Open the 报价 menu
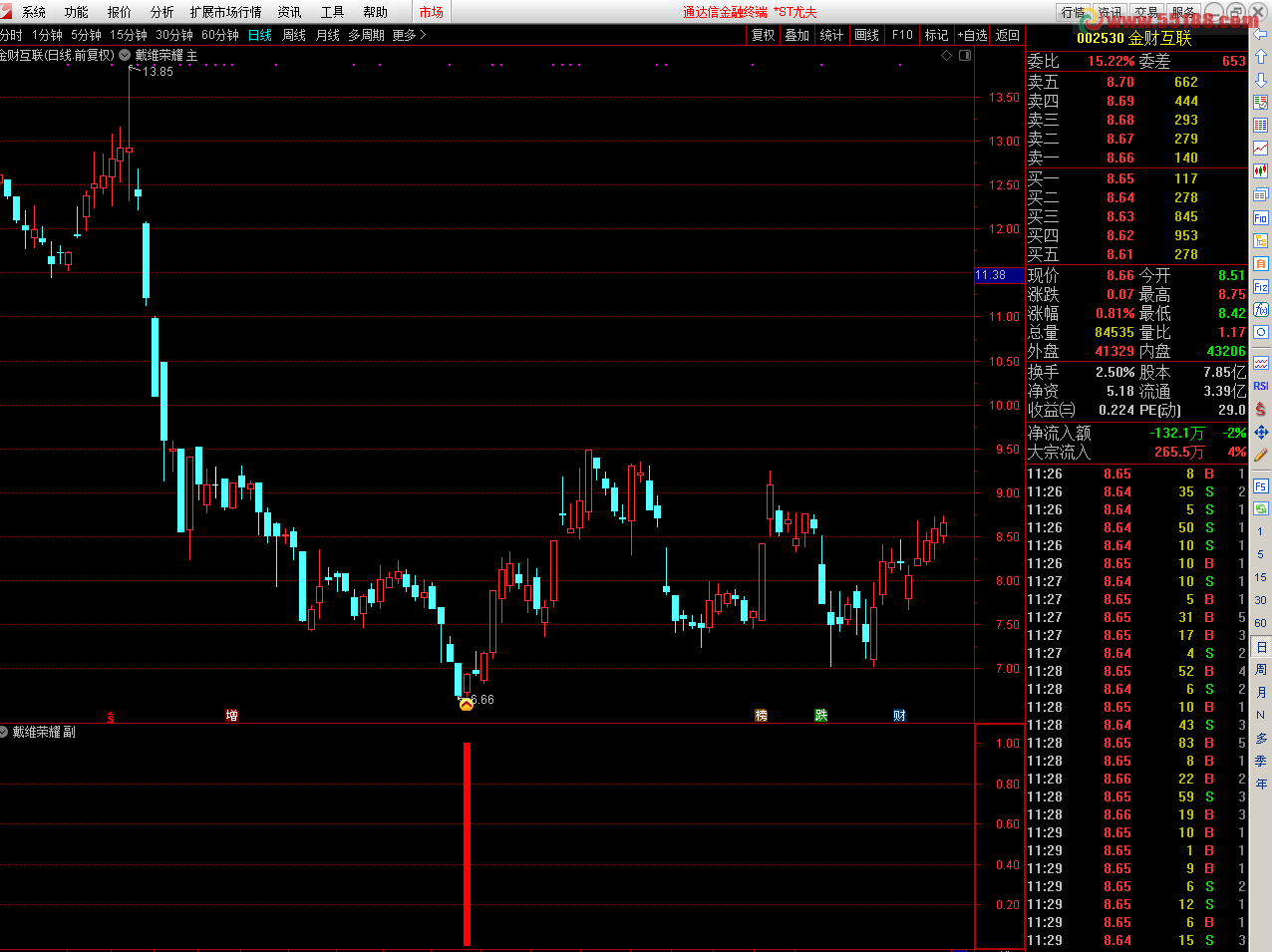The image size is (1272, 952). click(119, 12)
